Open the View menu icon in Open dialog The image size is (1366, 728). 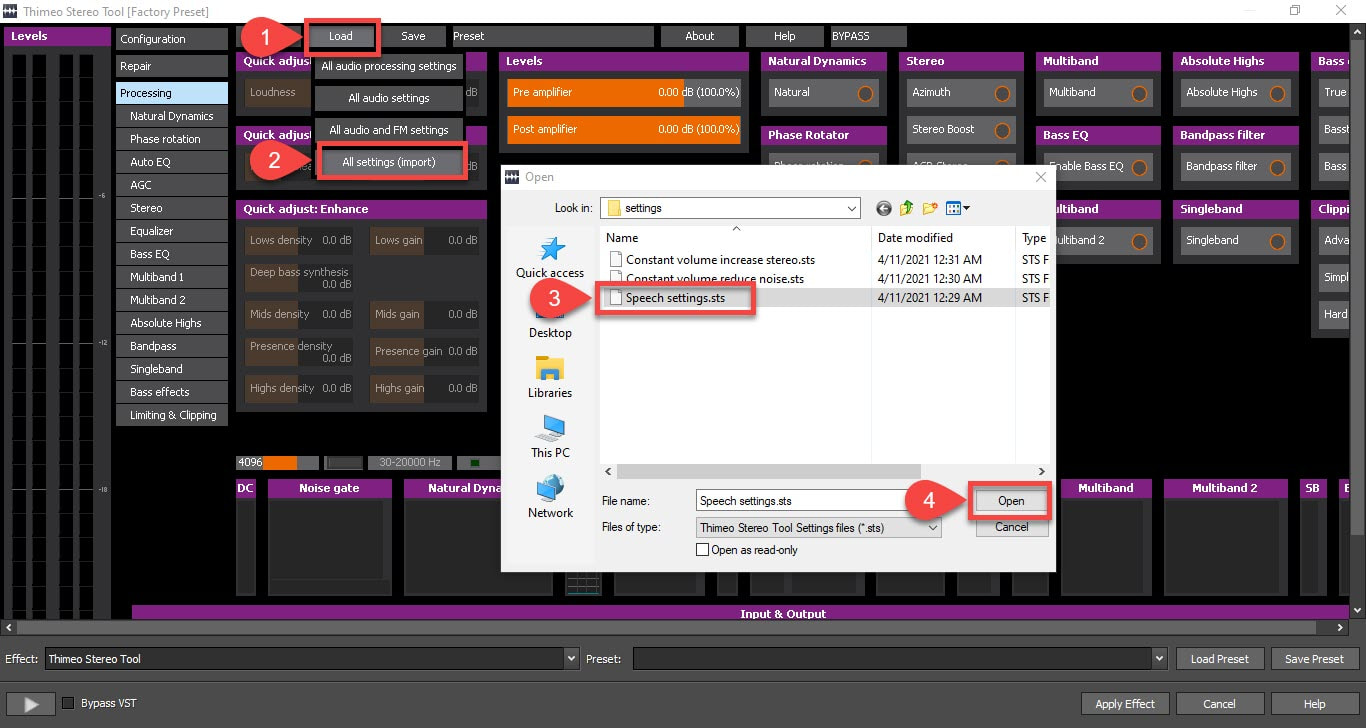click(958, 208)
